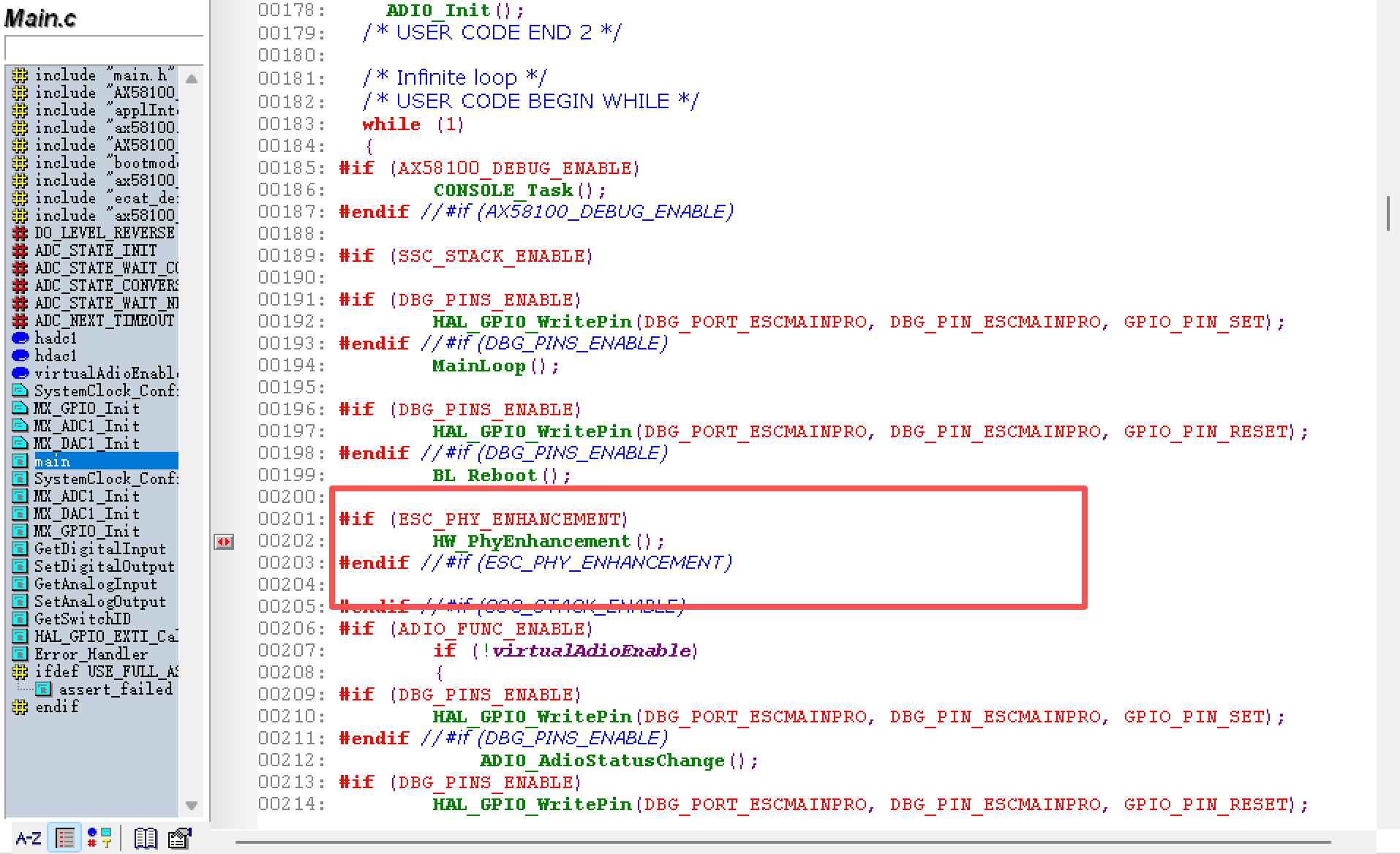The height and width of the screenshot is (854, 1400).
Task: Click MainLoop call on line 00194
Action: pyautogui.click(x=479, y=366)
